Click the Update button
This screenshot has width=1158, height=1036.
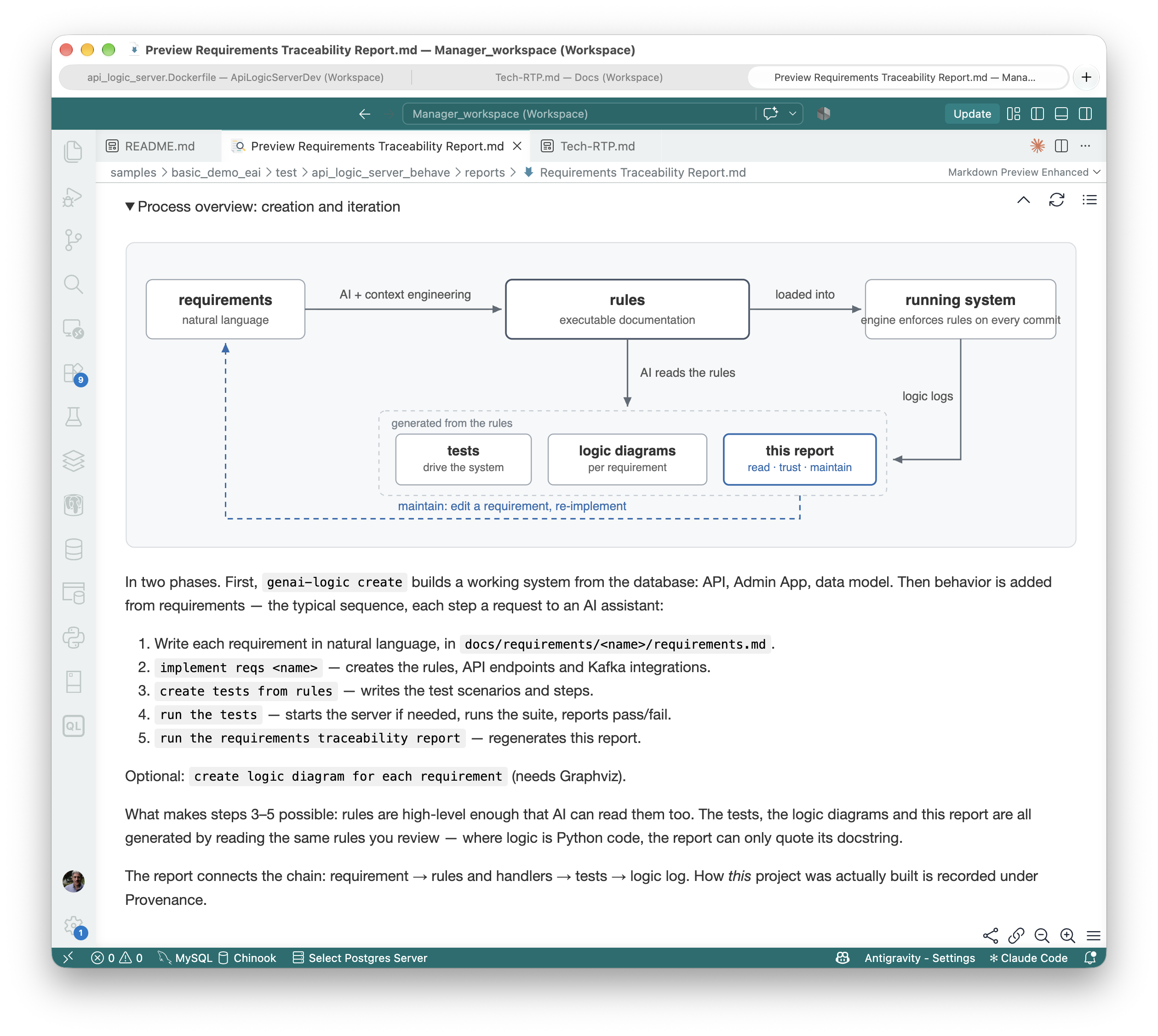pyautogui.click(x=972, y=114)
